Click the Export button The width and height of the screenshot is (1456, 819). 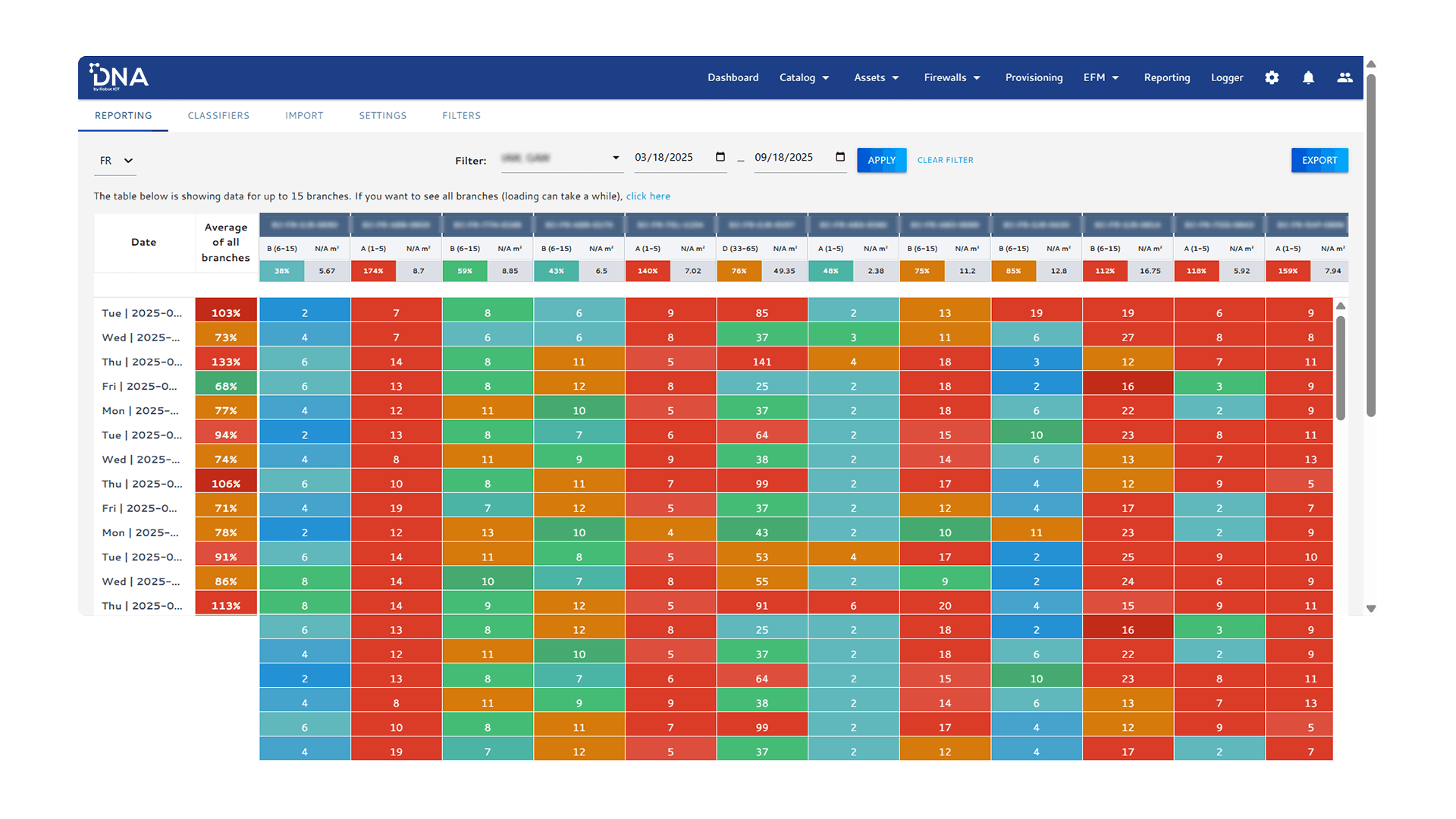[x=1319, y=160]
